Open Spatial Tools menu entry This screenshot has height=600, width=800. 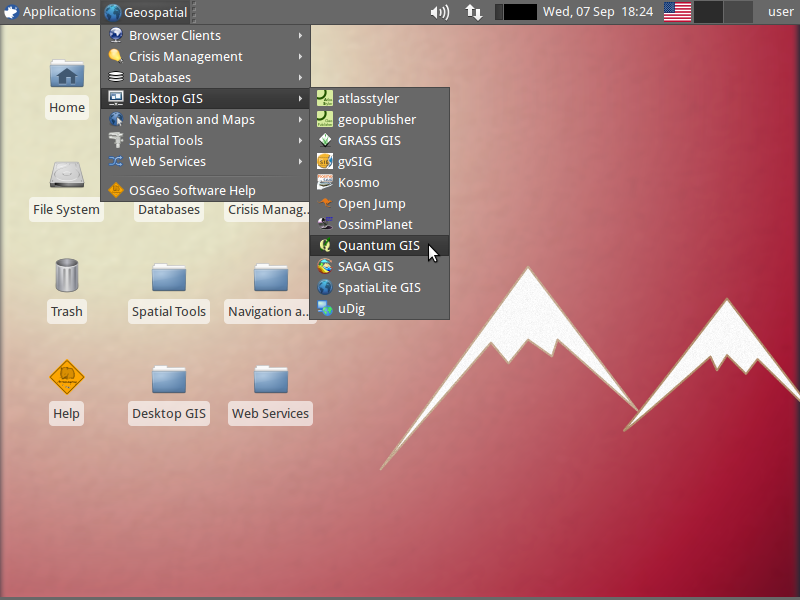coord(206,140)
